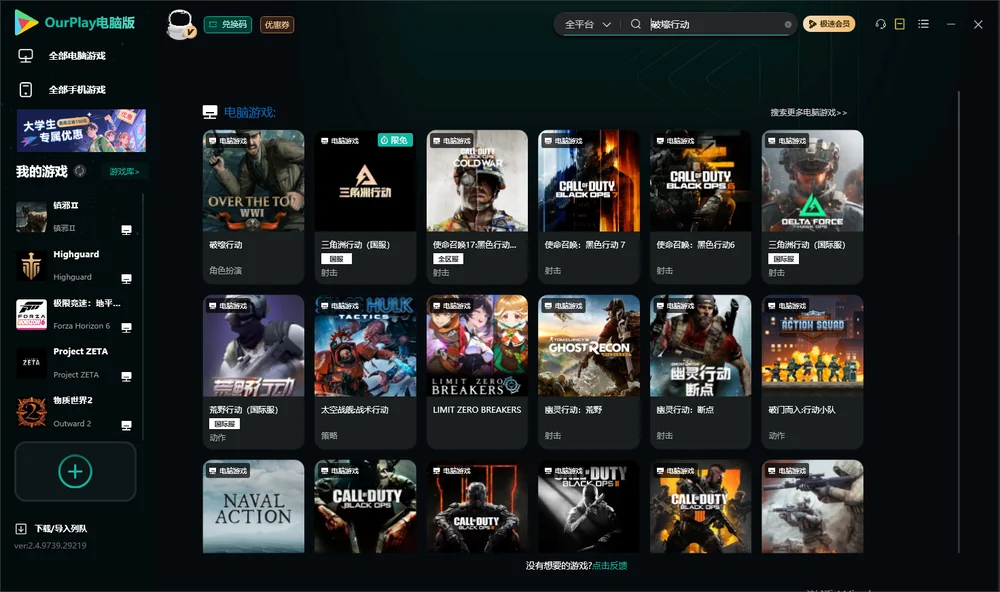Viewport: 1000px width, 592px height.
Task: Click the 优惠券 coupon button
Action: (x=277, y=24)
